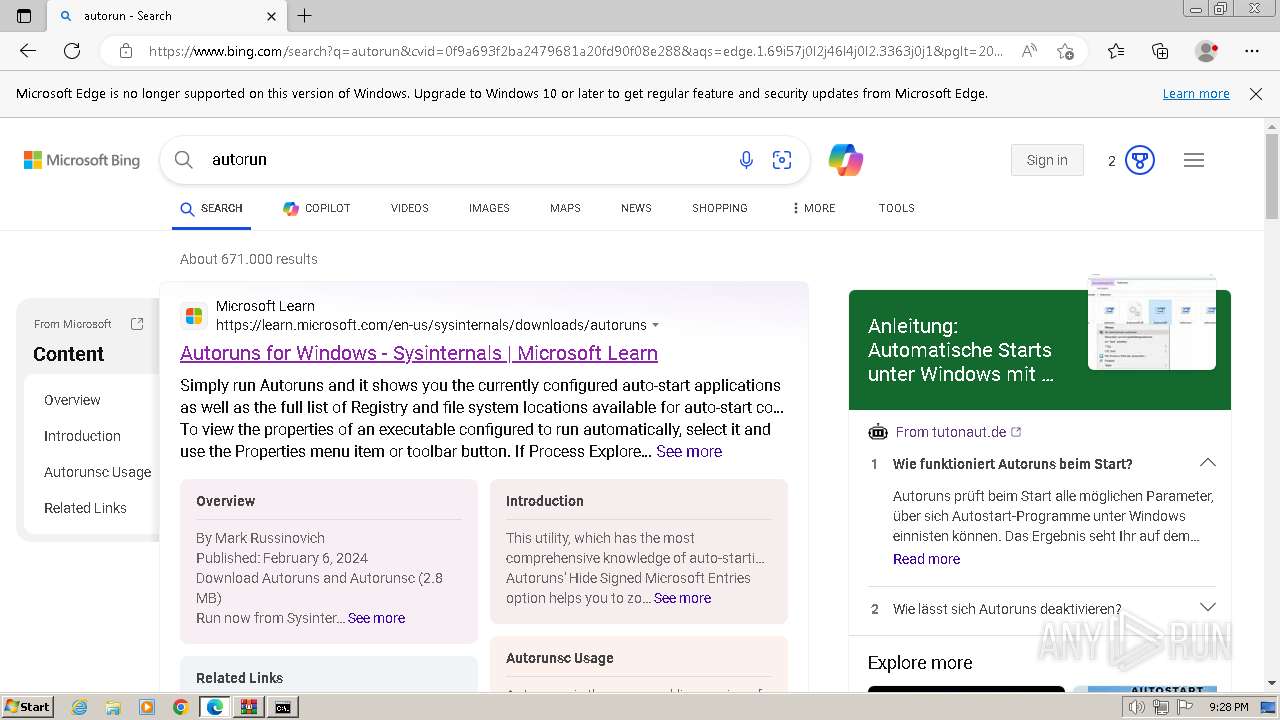This screenshot has height=720, width=1280.
Task: Jump to Overview in Content panel
Action: 72,400
